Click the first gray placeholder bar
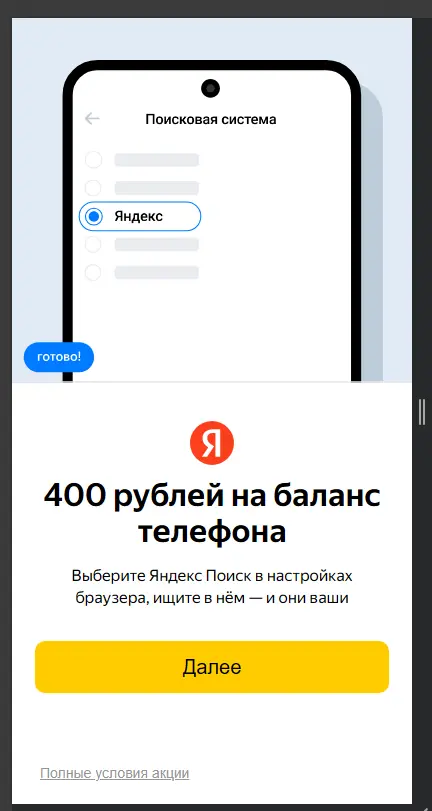432x811 pixels. coord(157,160)
